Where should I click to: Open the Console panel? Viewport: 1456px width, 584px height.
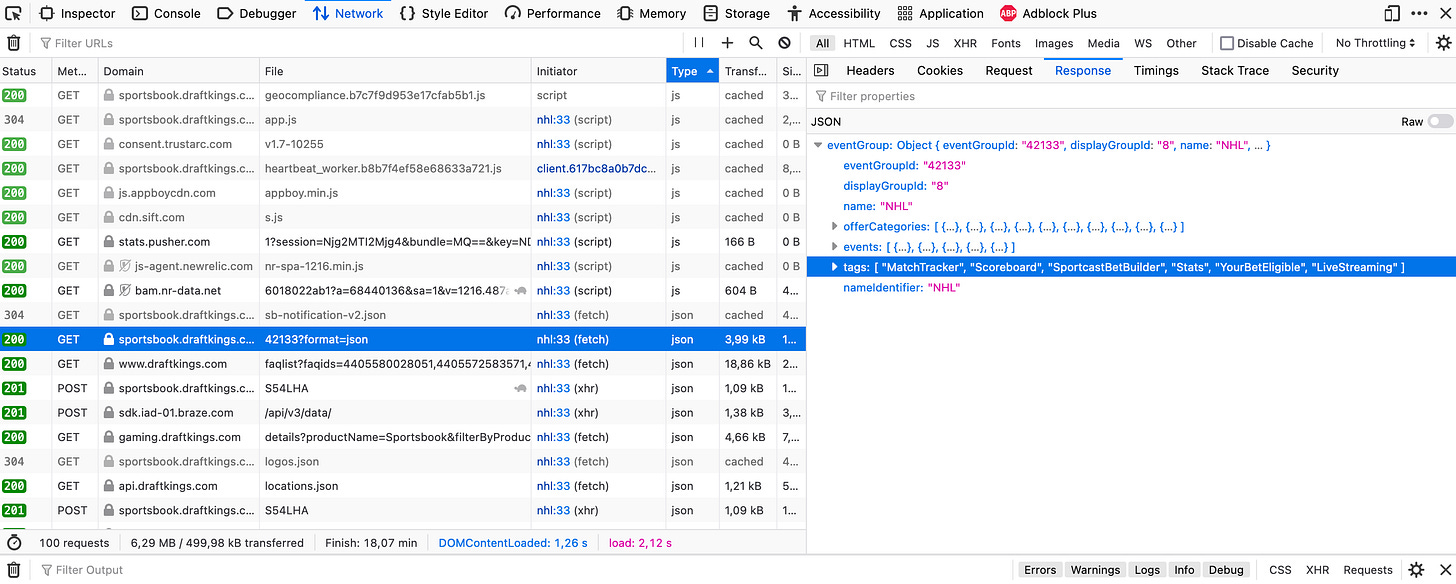click(166, 13)
